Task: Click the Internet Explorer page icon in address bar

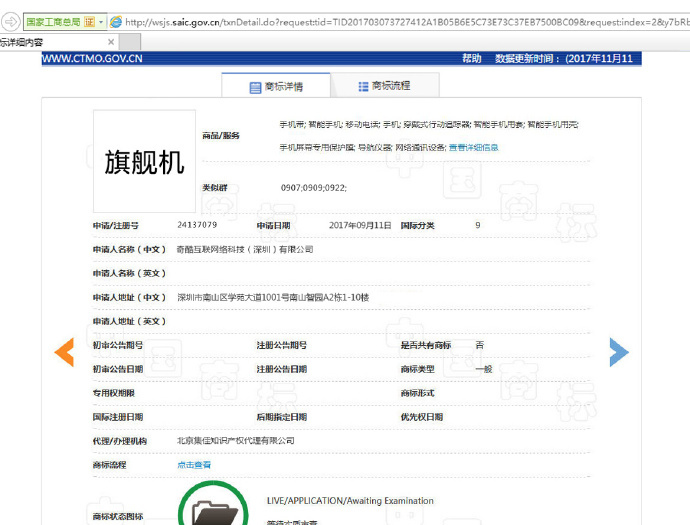Action: coord(116,22)
